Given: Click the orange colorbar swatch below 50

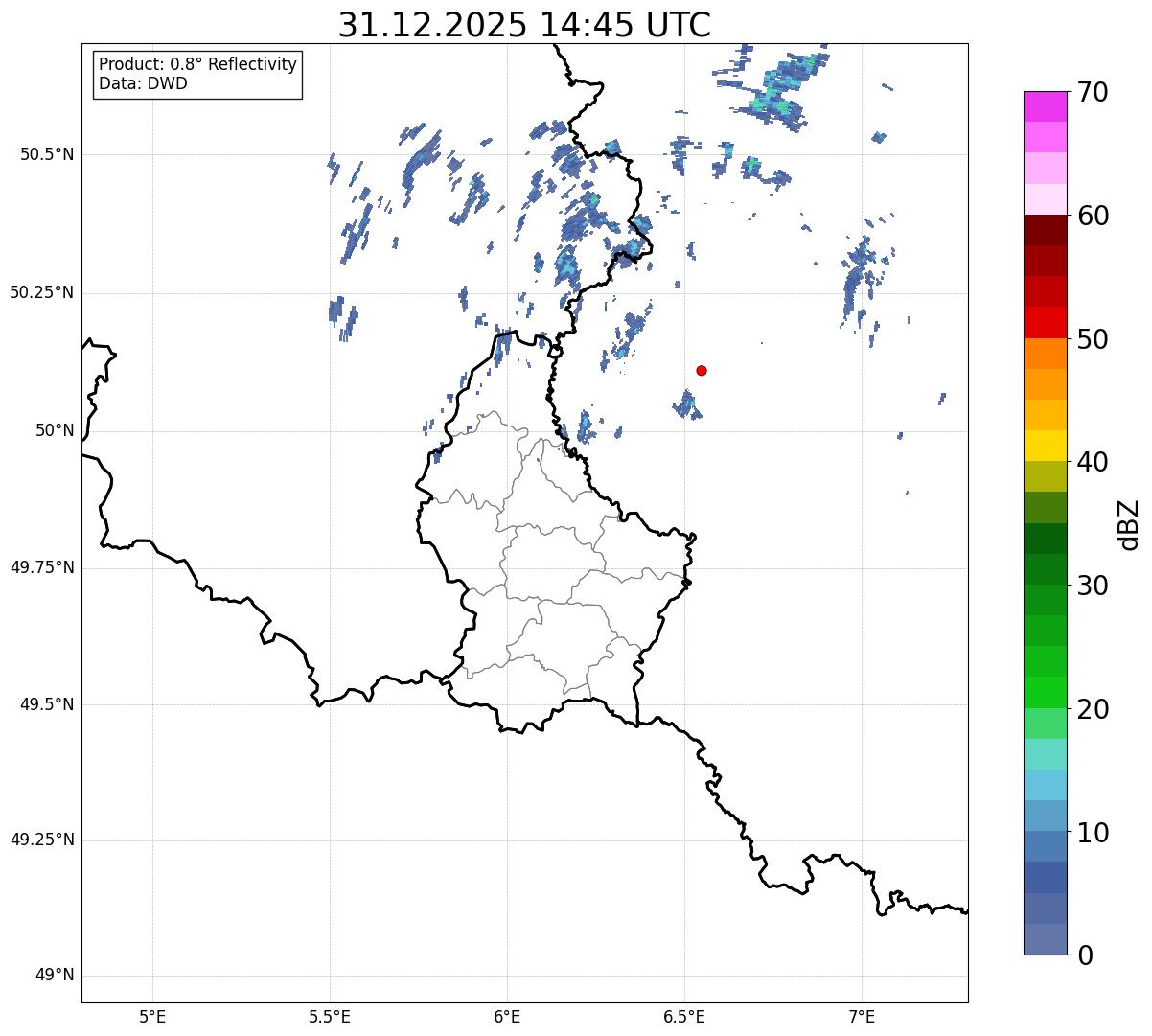Looking at the screenshot, I should (1045, 353).
